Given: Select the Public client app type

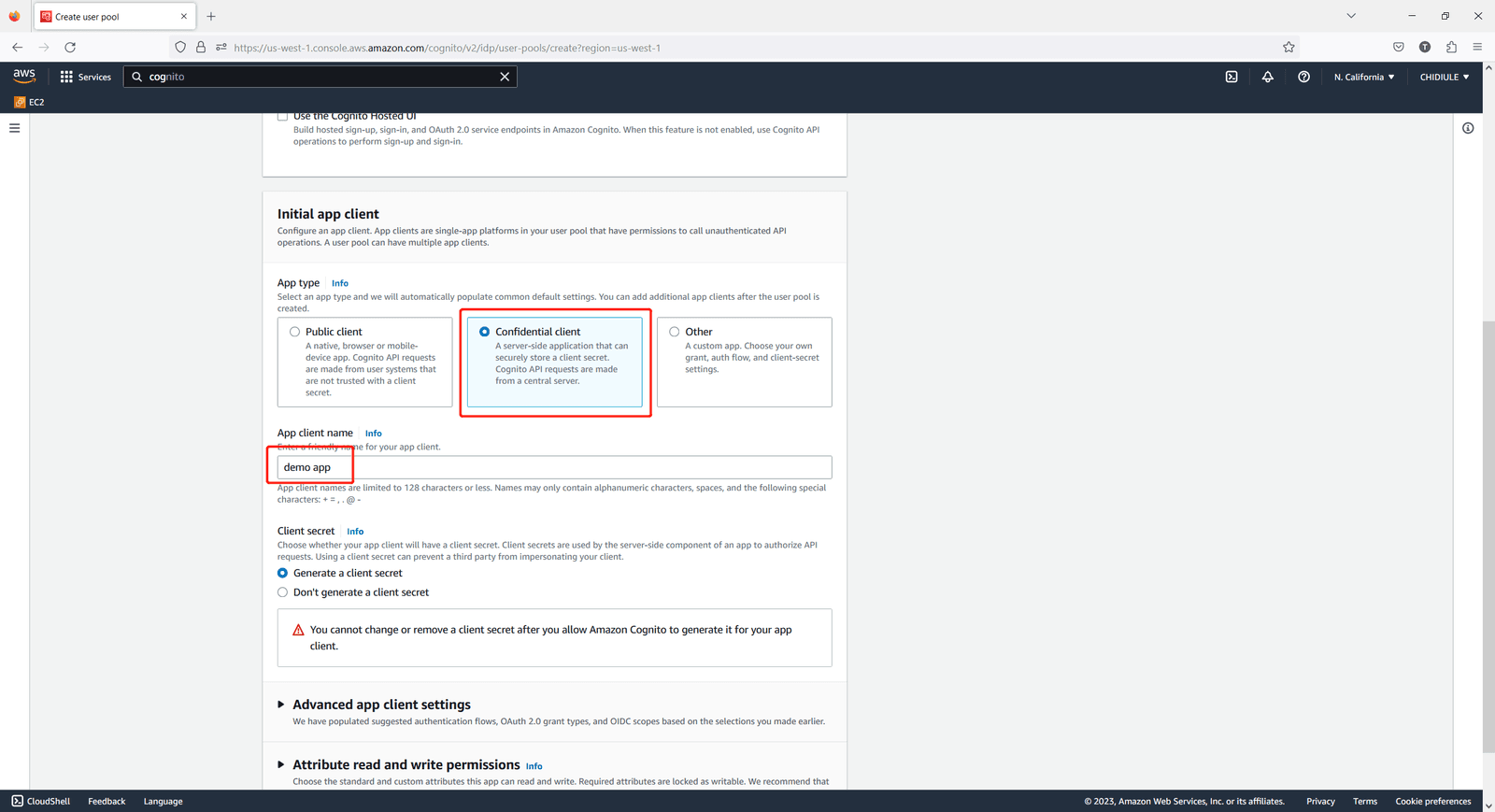Looking at the screenshot, I should [x=295, y=332].
